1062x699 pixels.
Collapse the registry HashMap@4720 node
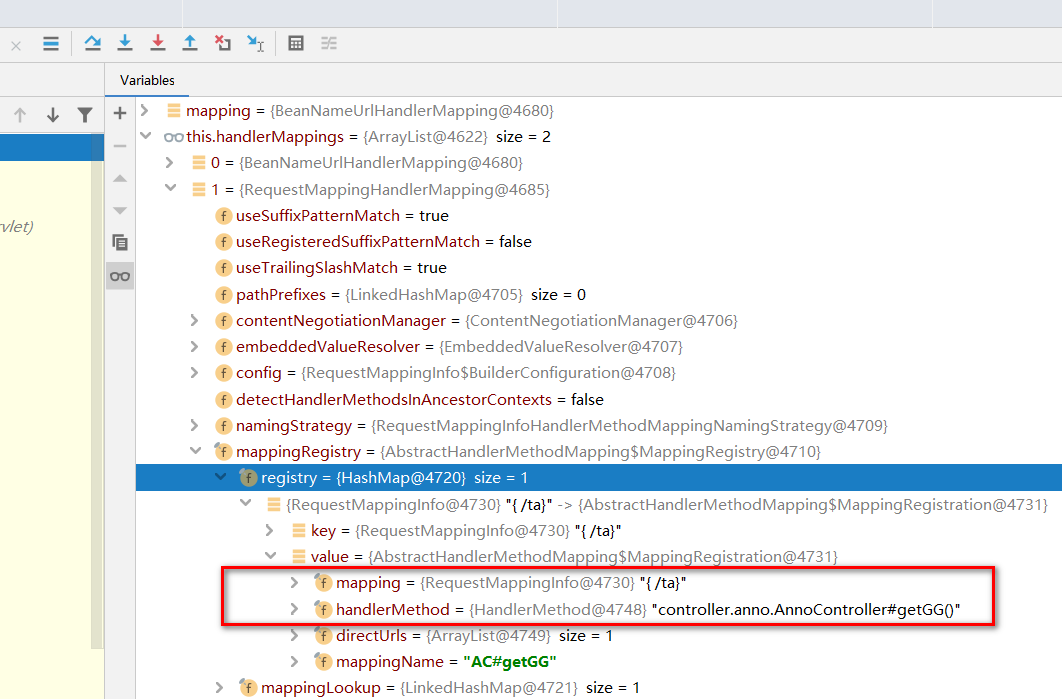[220, 477]
